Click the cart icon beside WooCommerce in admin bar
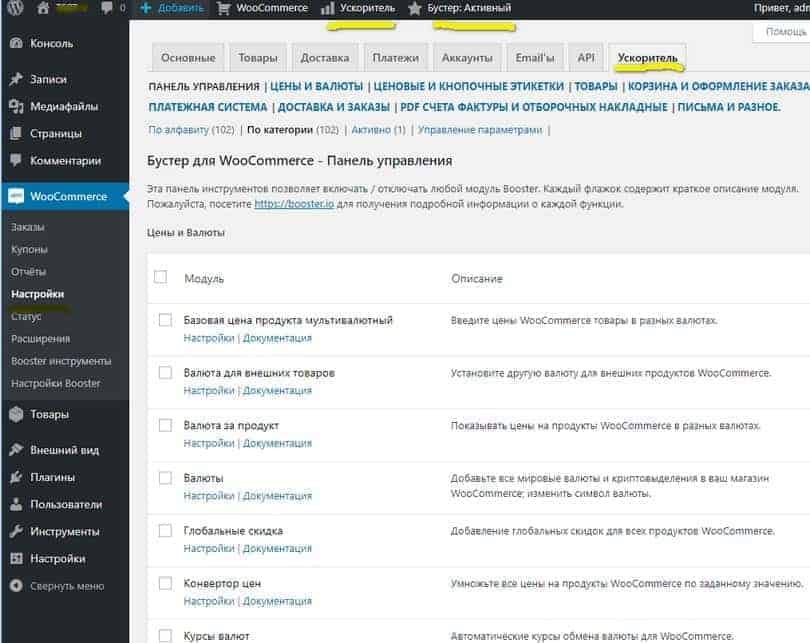The image size is (810, 643). tap(224, 8)
